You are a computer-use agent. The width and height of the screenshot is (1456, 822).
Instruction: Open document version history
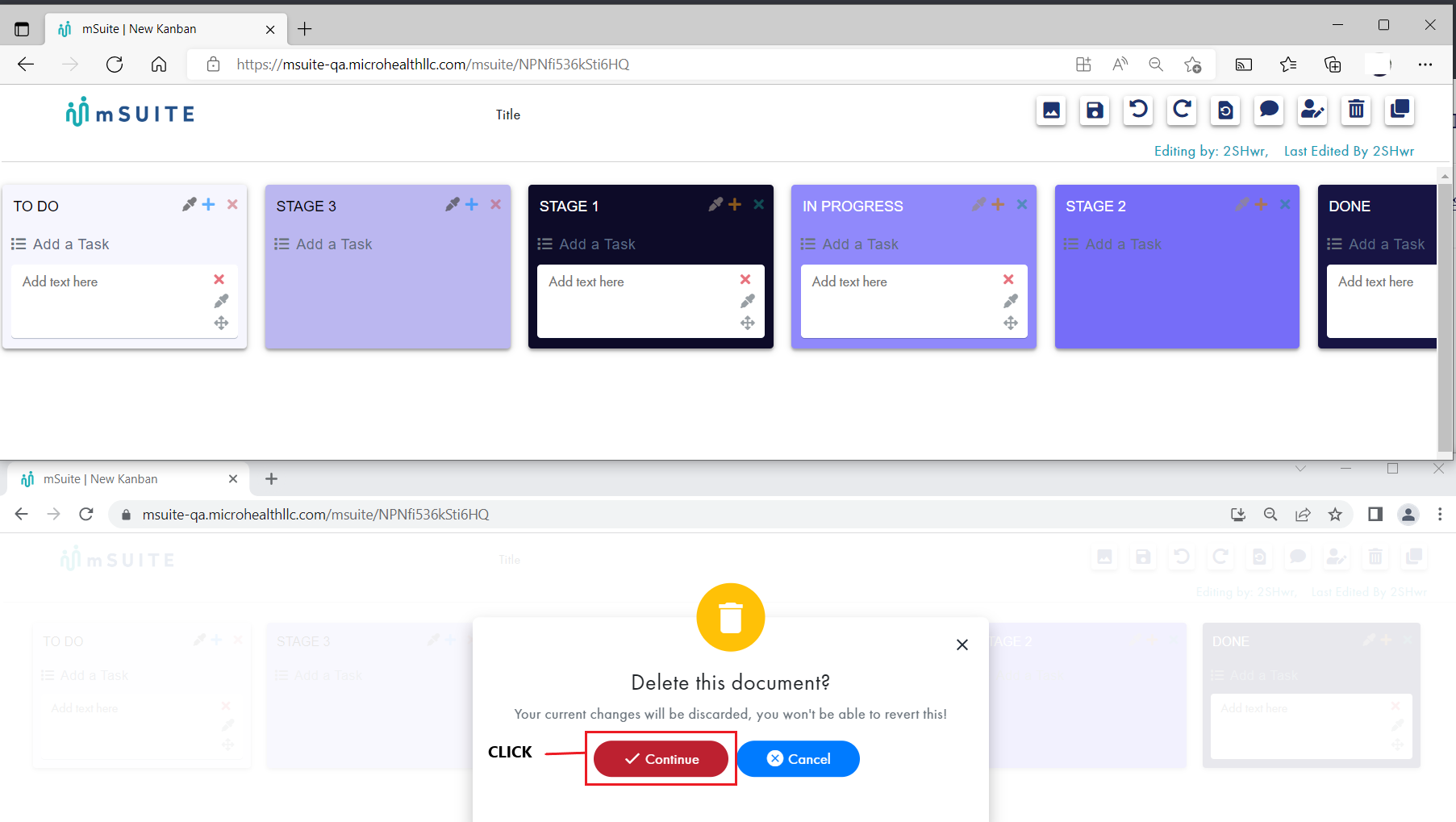pyautogui.click(x=1224, y=111)
